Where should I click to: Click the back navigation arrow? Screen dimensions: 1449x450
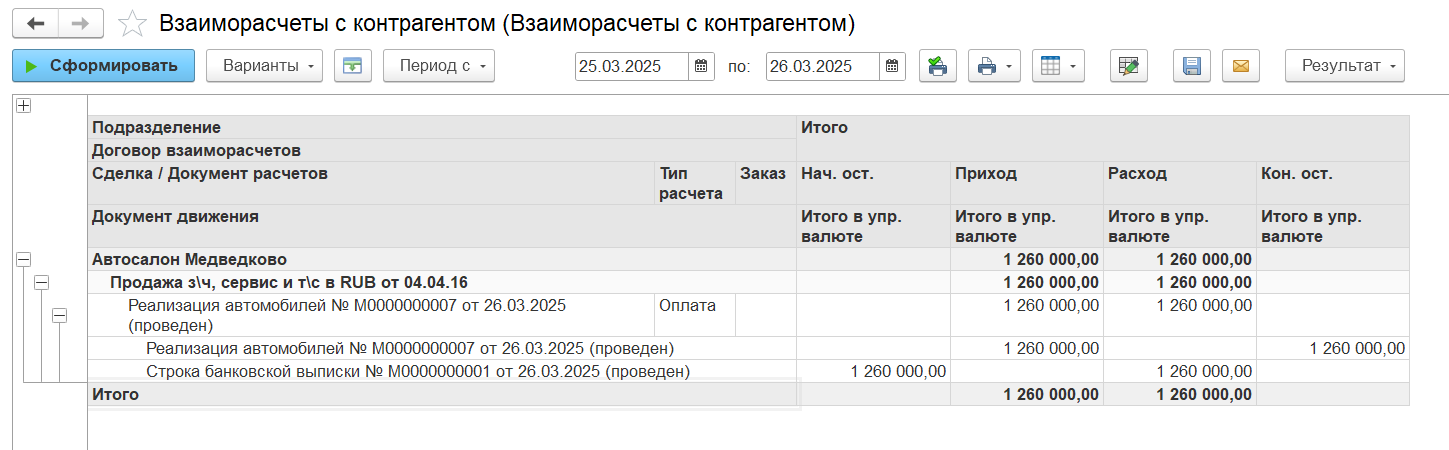pos(35,23)
